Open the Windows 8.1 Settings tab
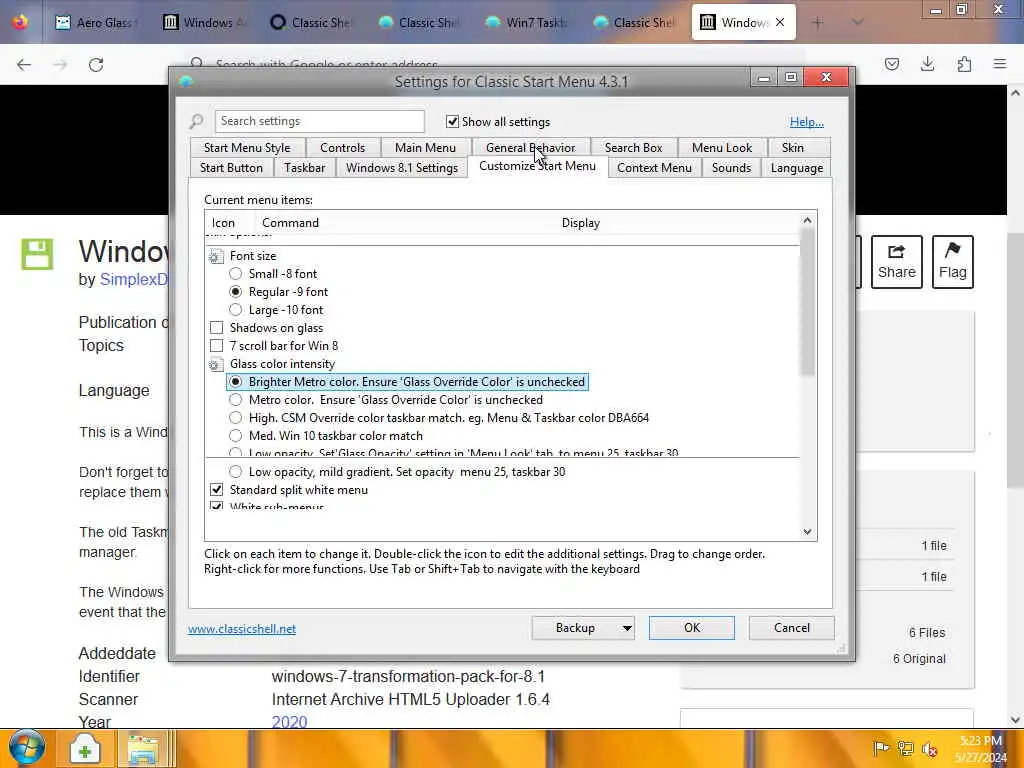 tap(402, 168)
